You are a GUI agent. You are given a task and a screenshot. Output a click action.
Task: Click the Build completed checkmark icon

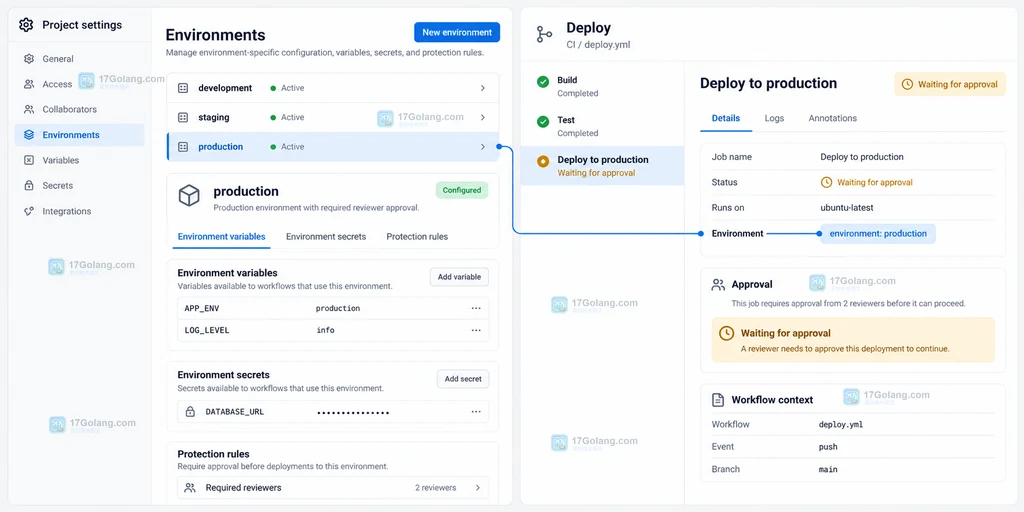click(543, 82)
